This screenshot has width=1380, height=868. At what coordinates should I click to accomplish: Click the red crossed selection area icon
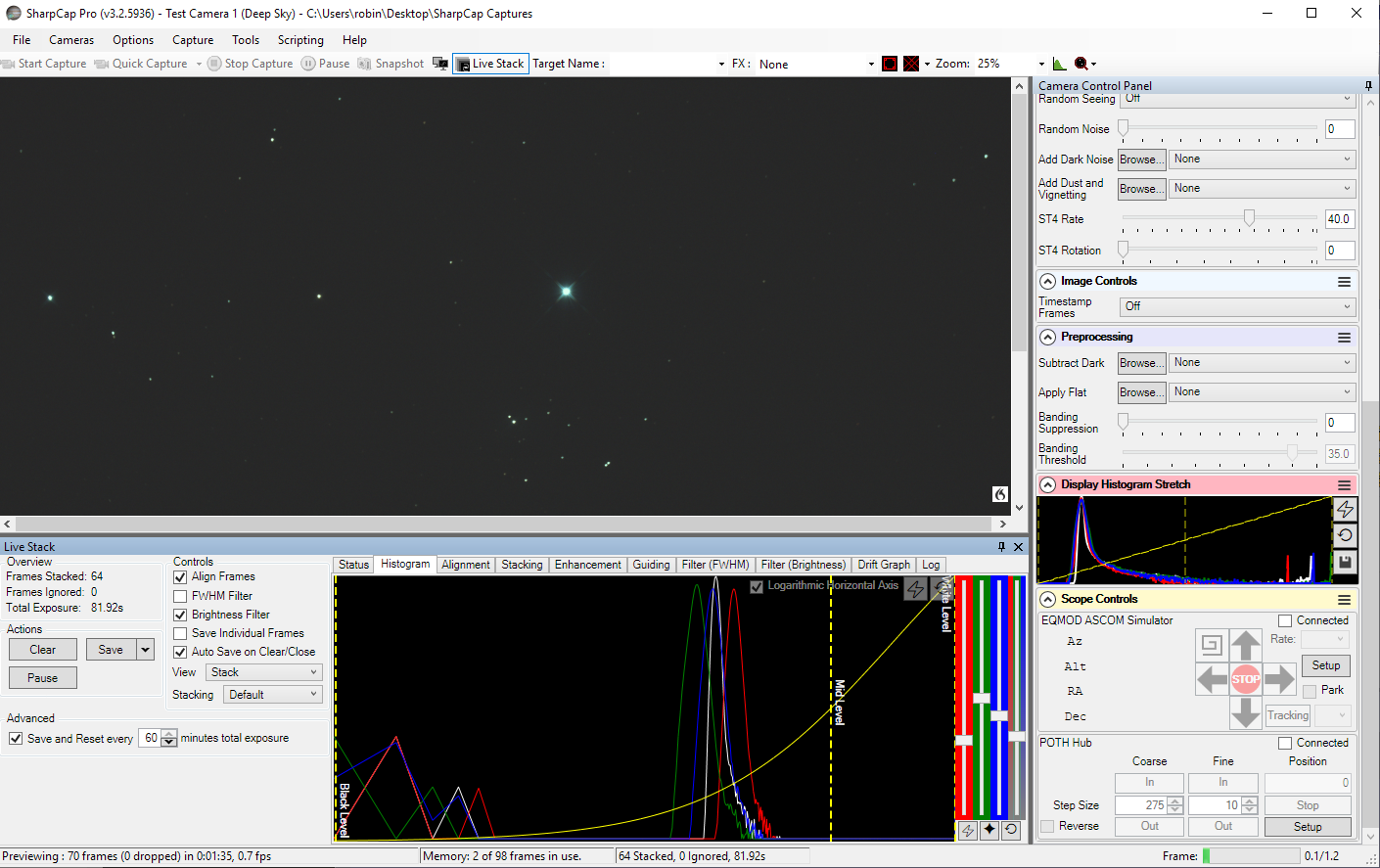tap(911, 64)
